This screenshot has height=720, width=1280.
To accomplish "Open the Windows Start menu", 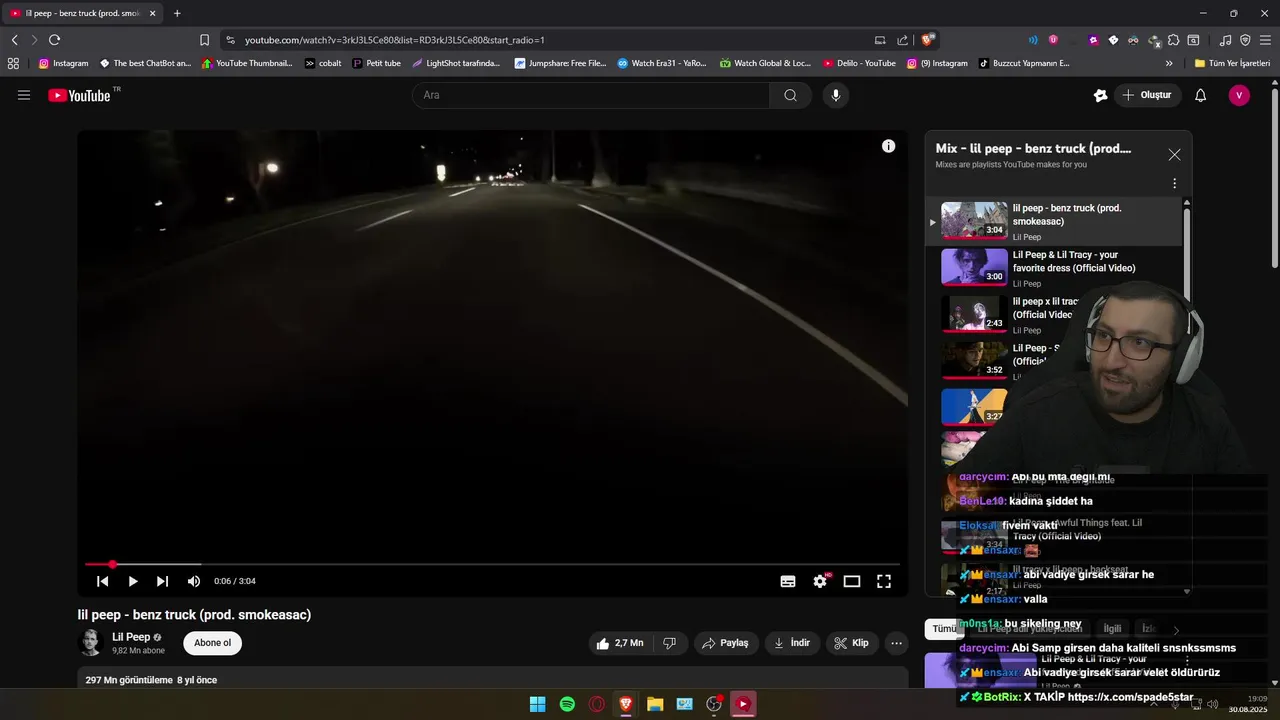I will click(x=537, y=704).
